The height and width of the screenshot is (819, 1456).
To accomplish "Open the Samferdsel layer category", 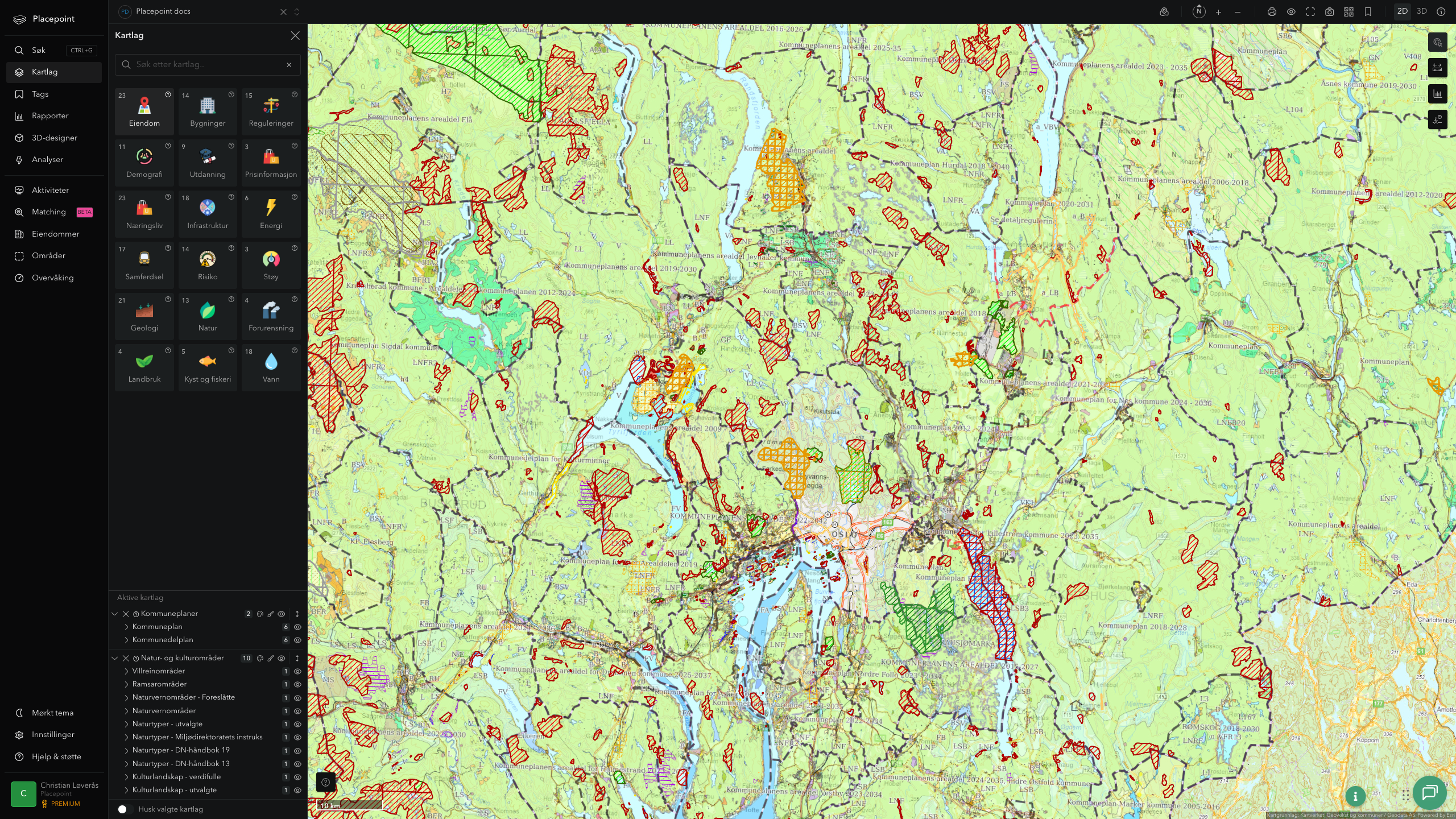I will (144, 265).
